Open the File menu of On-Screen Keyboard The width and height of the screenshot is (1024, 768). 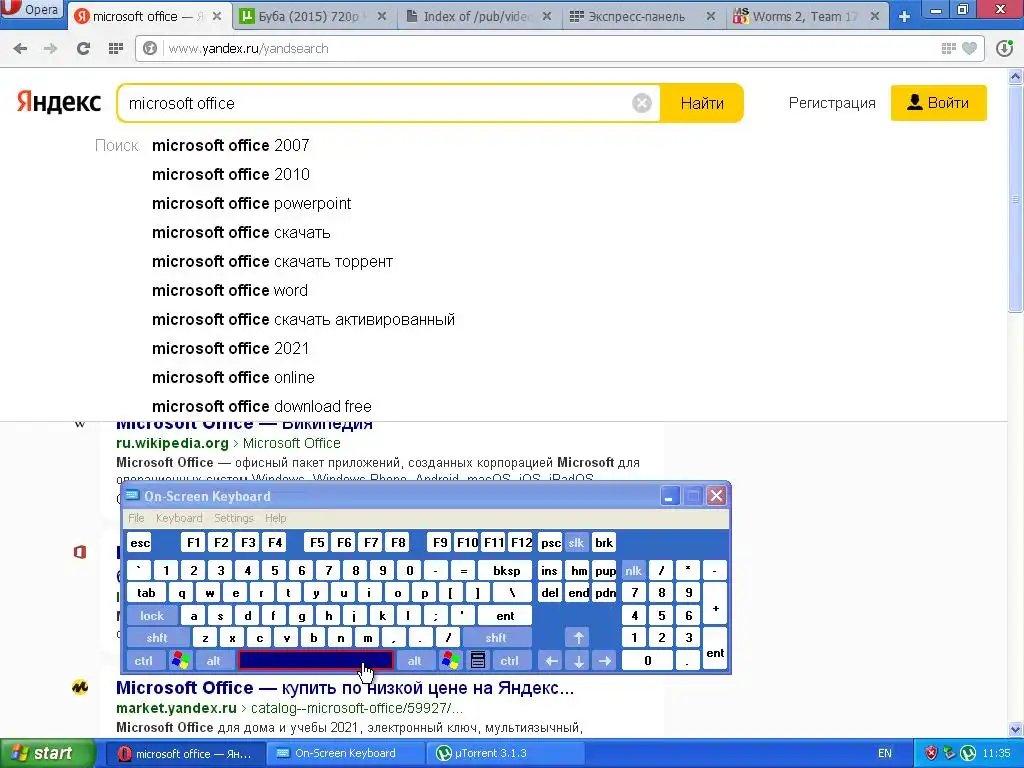pos(136,518)
